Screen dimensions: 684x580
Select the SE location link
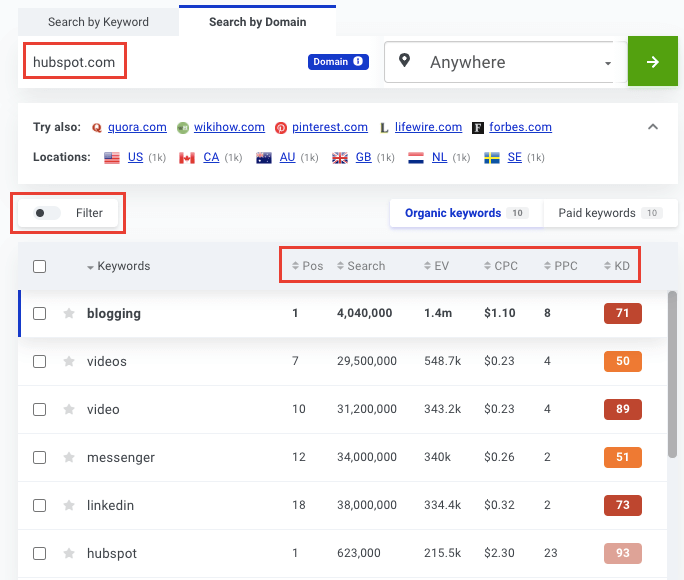515,157
